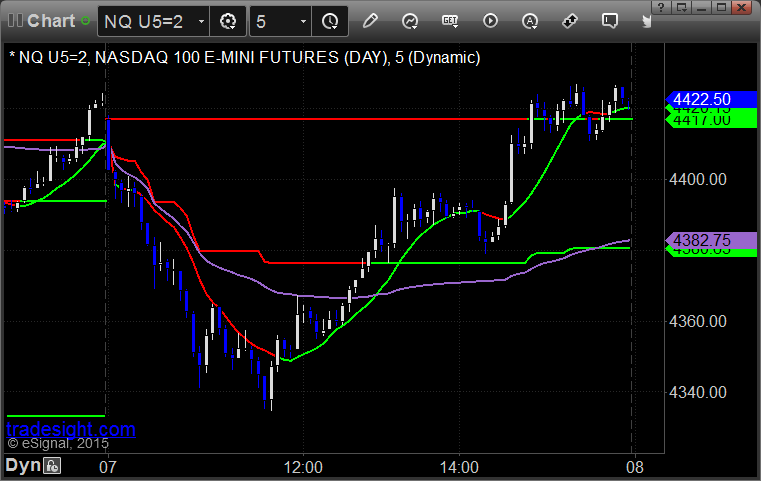Click the green symbol-link circle beside Chart
The height and width of the screenshot is (481, 761).
pos(85,21)
